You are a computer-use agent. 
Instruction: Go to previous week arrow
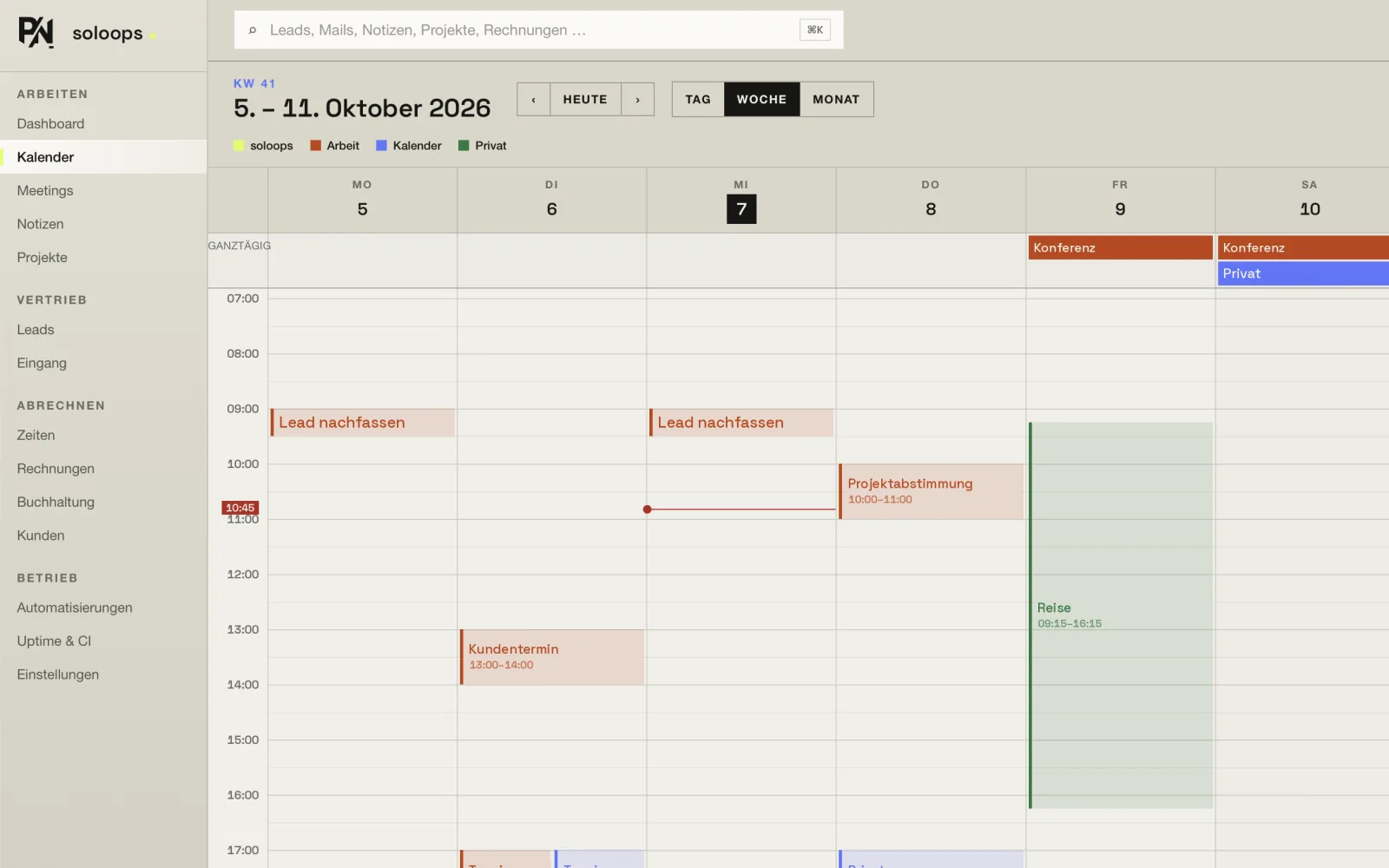point(533,99)
